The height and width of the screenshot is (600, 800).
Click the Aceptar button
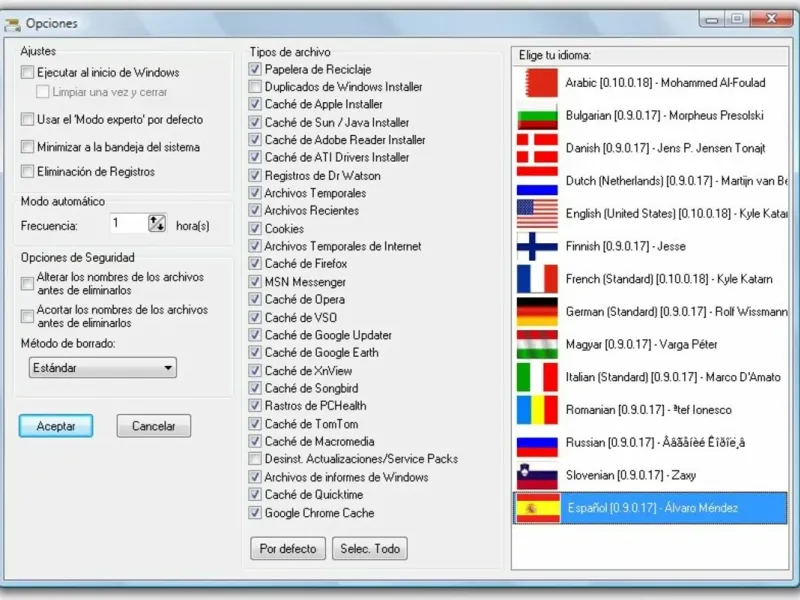tap(56, 426)
